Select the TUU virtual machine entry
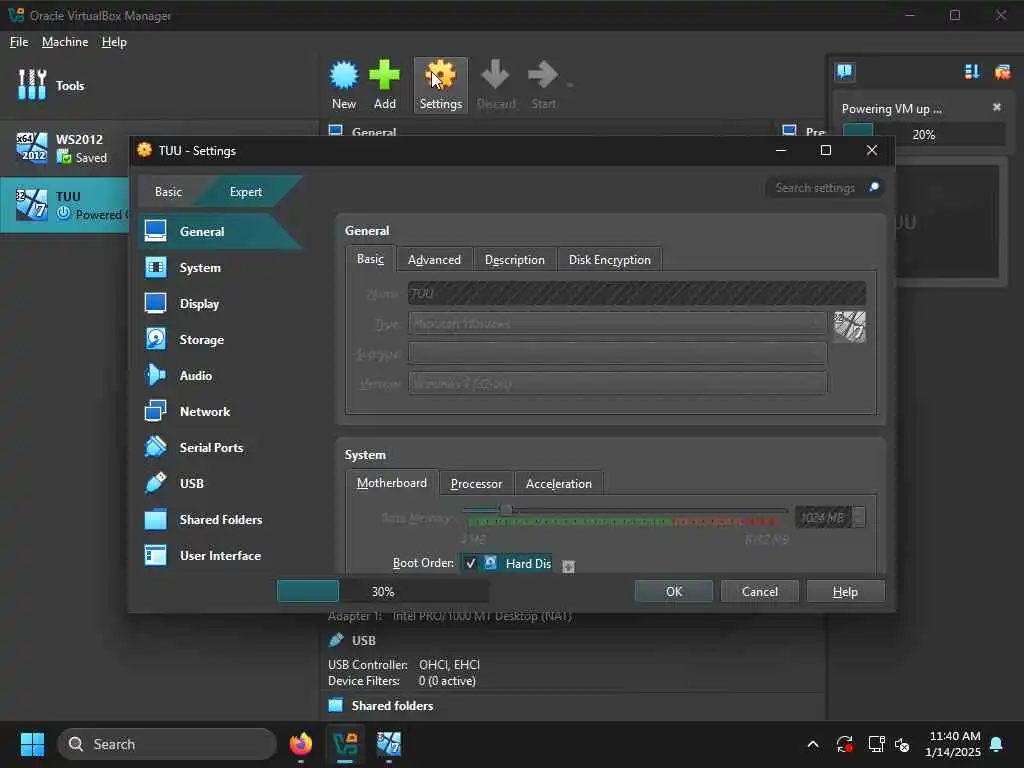 64,205
